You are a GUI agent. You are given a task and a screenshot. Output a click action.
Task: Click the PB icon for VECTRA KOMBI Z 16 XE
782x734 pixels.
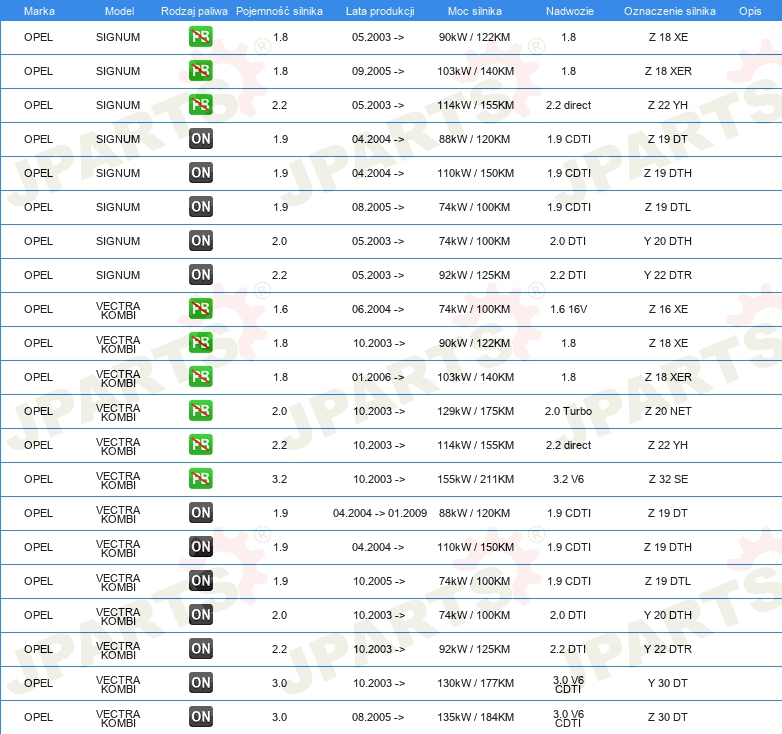tap(200, 309)
